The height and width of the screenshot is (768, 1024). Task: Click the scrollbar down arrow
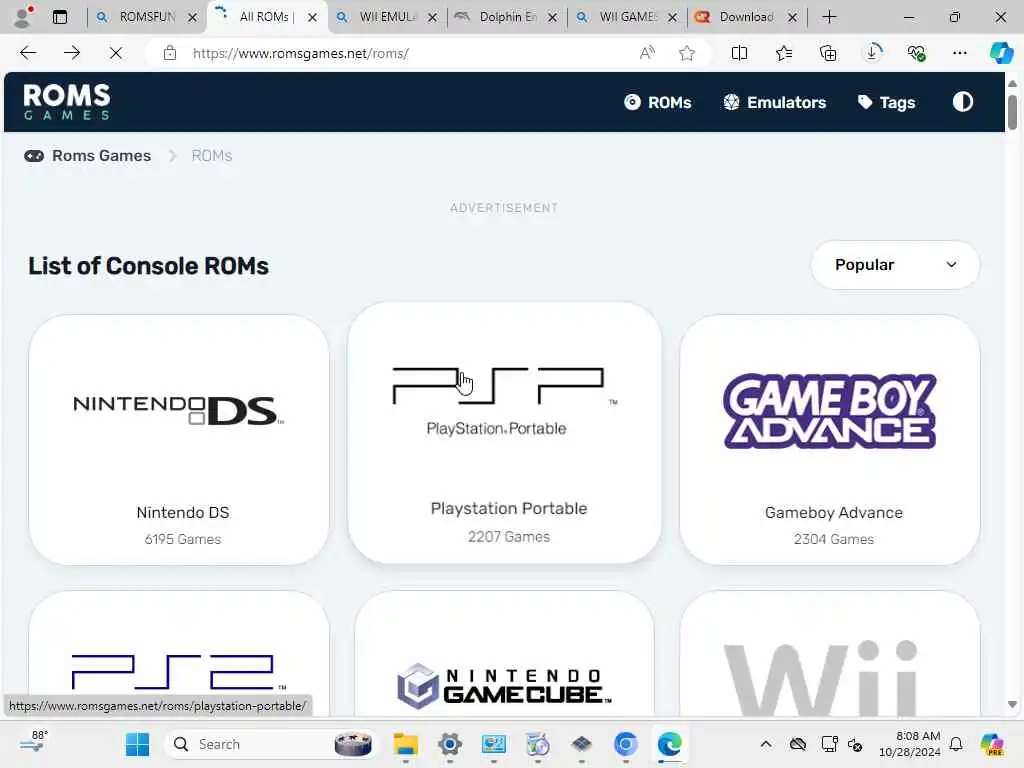pyautogui.click(x=1012, y=705)
